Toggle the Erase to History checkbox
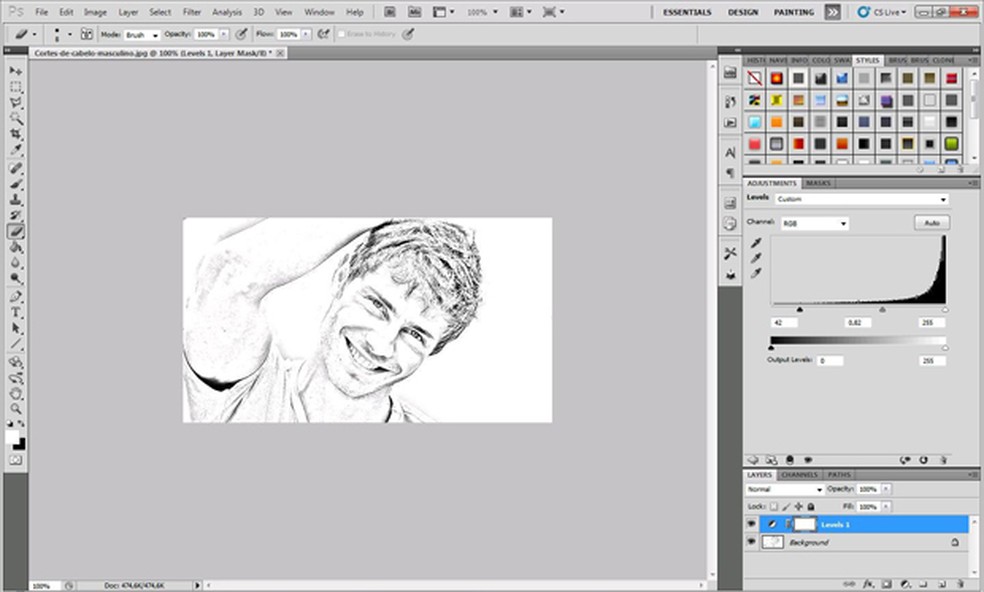Screen dimensions: 984x592 tap(341, 34)
